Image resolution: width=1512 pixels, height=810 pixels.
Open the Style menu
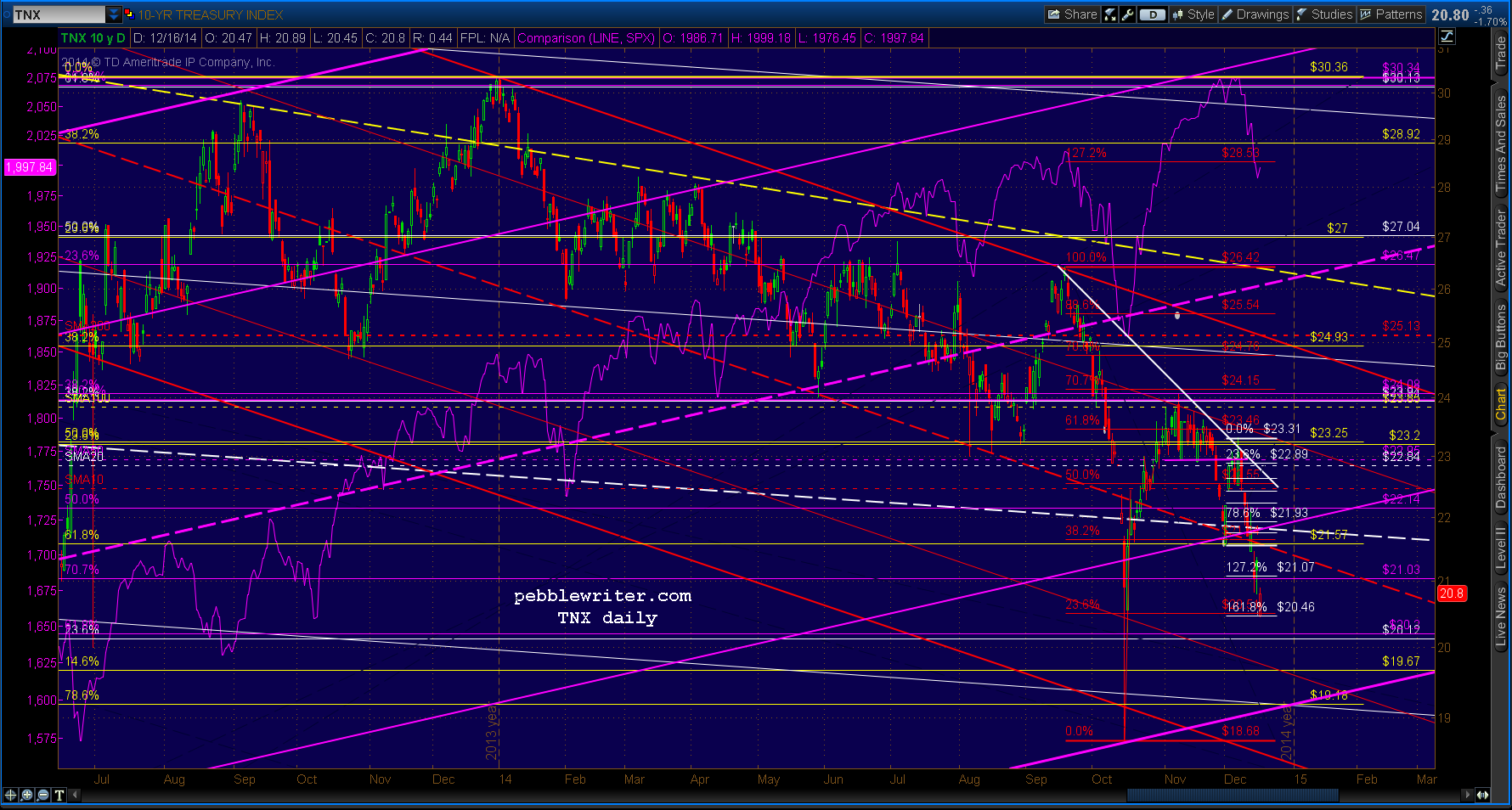click(1193, 14)
